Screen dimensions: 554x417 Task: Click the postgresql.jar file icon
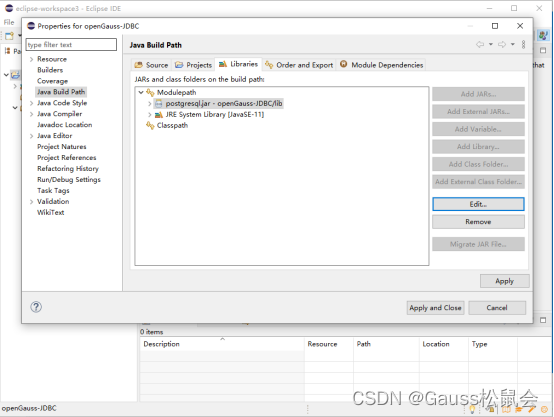[x=159, y=104]
